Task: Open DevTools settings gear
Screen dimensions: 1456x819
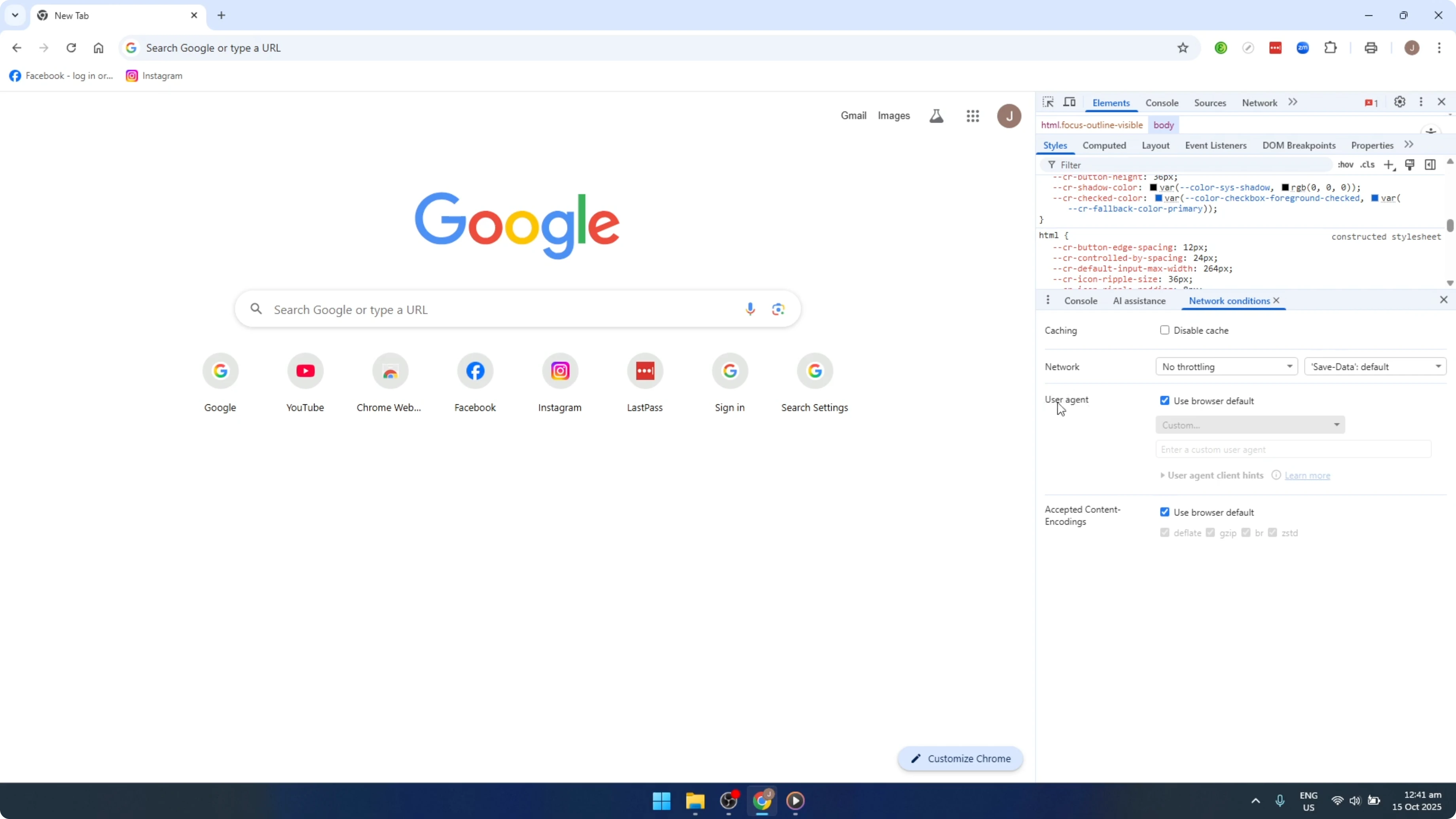Action: (1399, 102)
